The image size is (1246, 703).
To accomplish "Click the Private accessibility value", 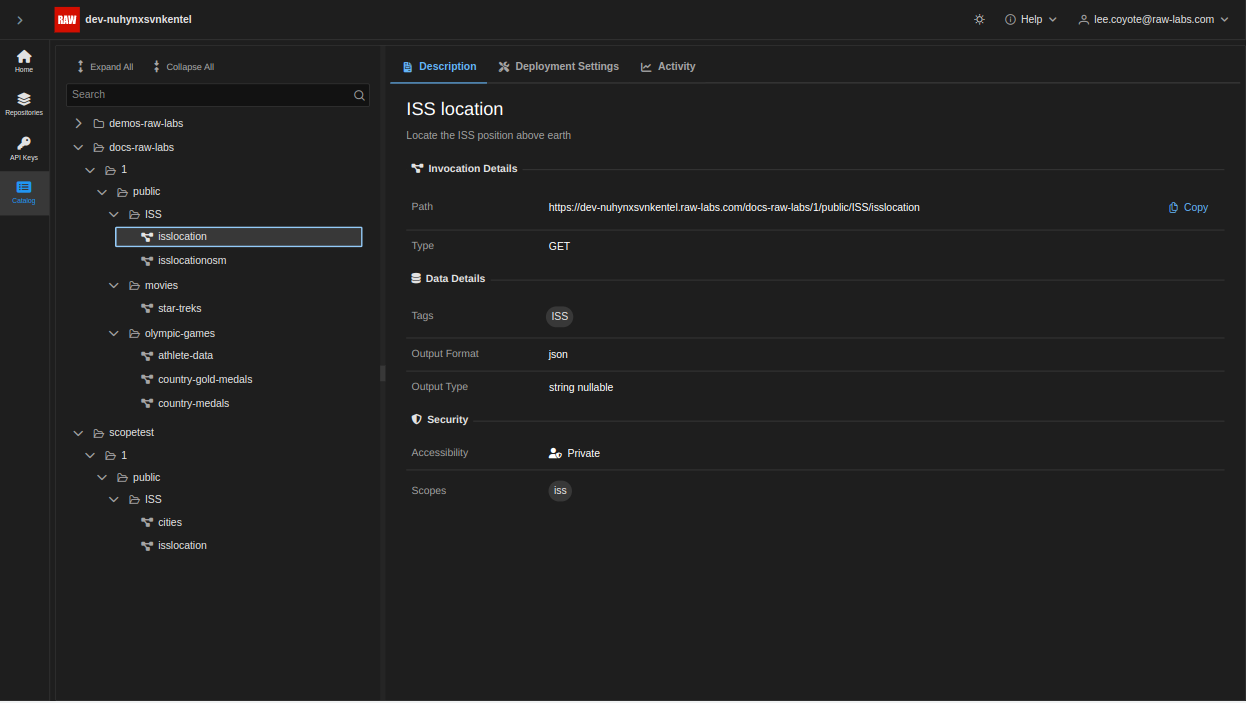I will (574, 454).
